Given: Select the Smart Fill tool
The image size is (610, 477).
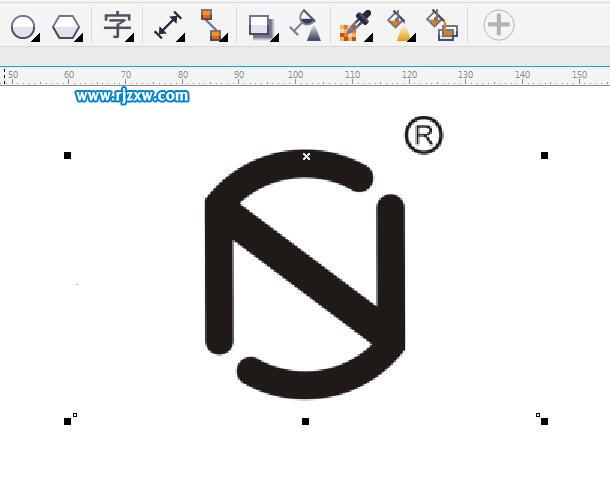Looking at the screenshot, I should click(442, 25).
